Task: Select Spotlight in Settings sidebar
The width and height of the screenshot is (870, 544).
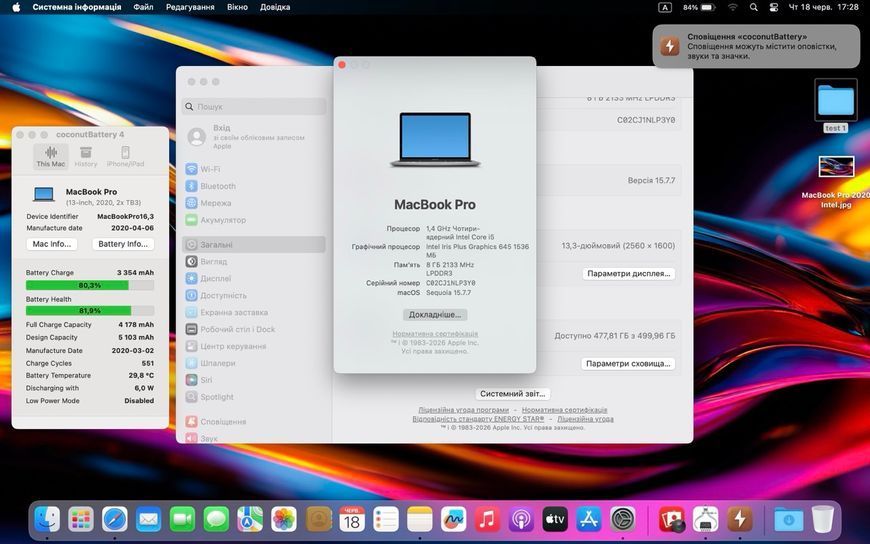Action: [x=254, y=397]
